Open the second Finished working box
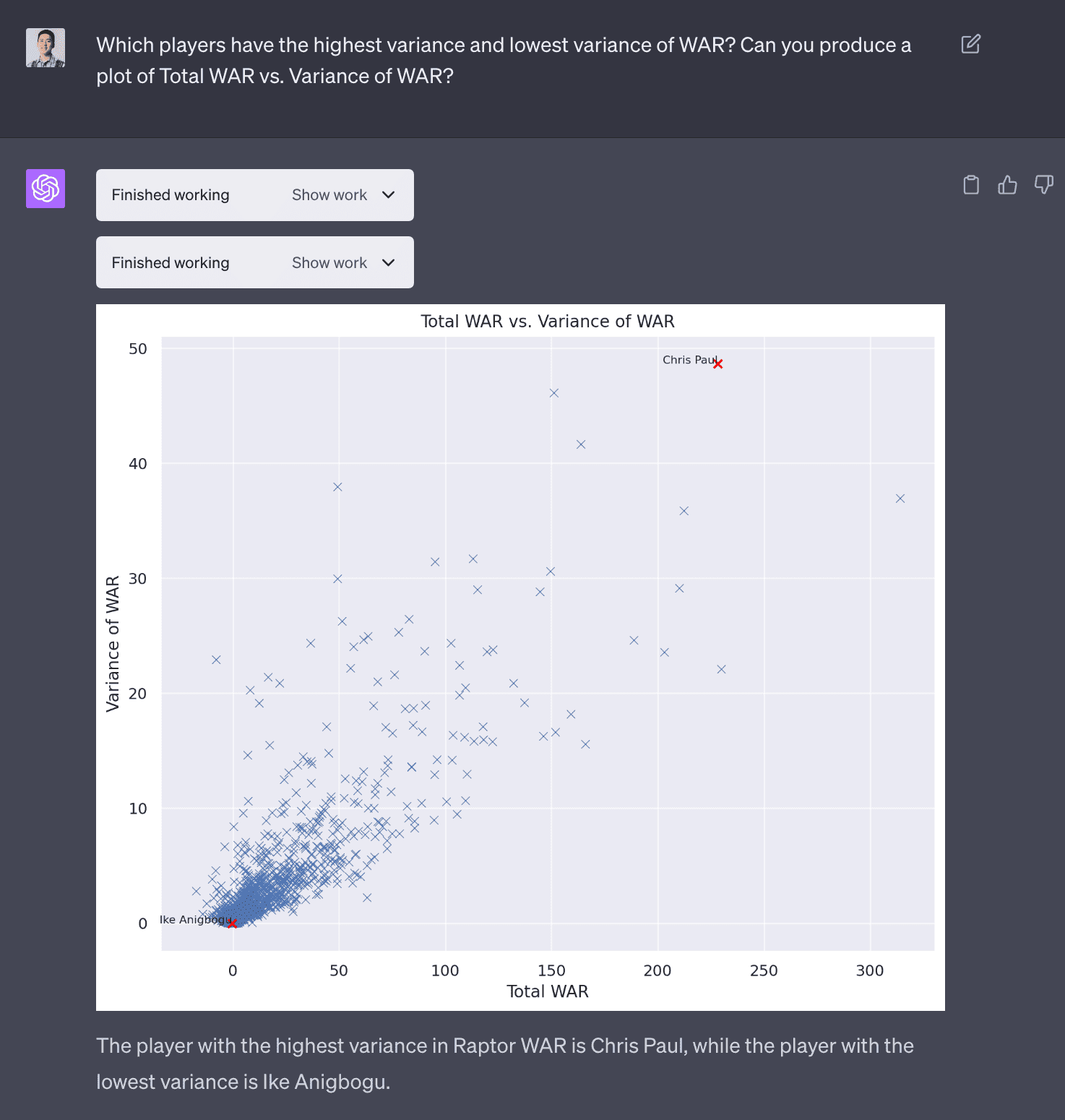The width and height of the screenshot is (1065, 1120). (171, 263)
